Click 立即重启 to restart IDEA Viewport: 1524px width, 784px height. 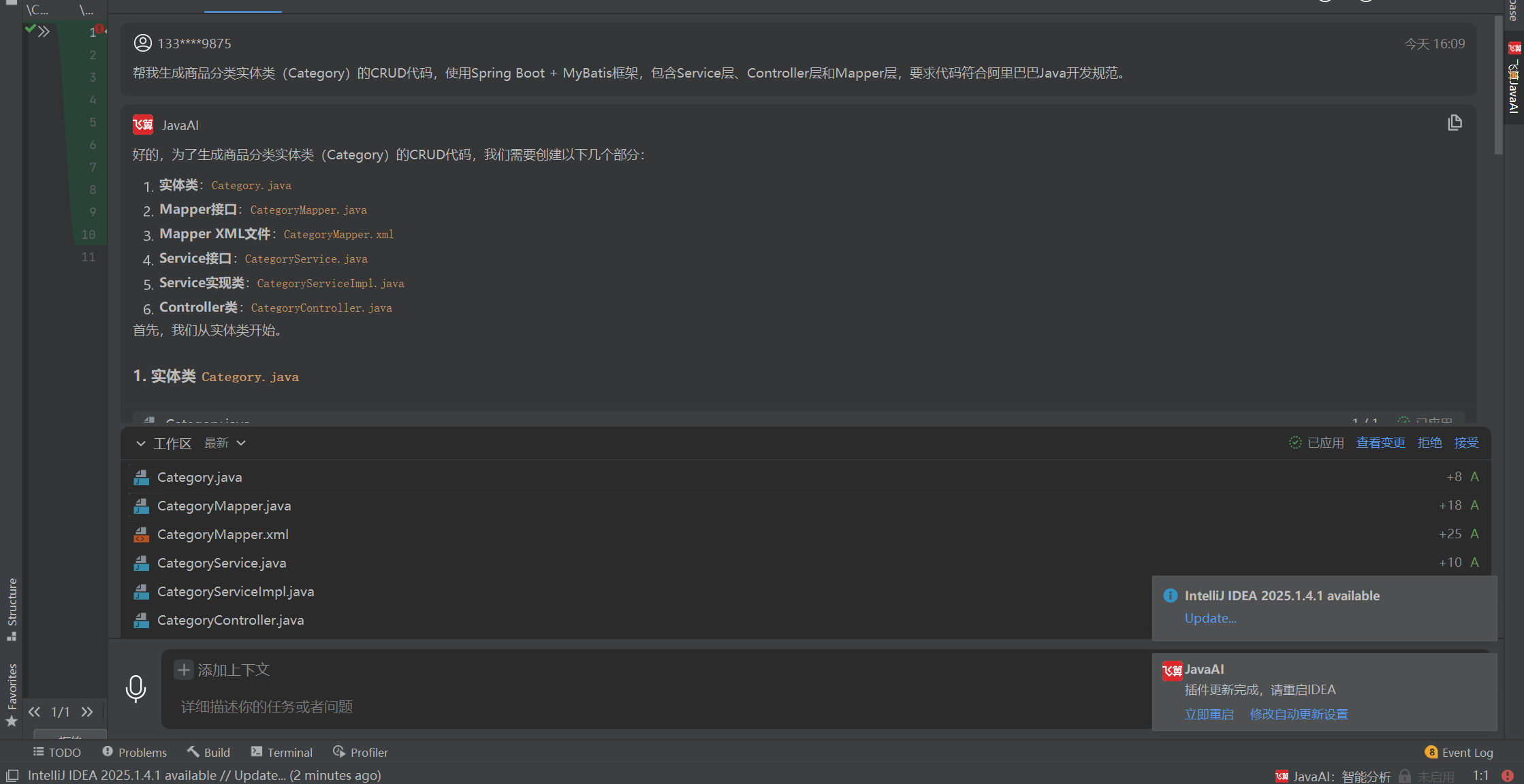tap(1209, 714)
